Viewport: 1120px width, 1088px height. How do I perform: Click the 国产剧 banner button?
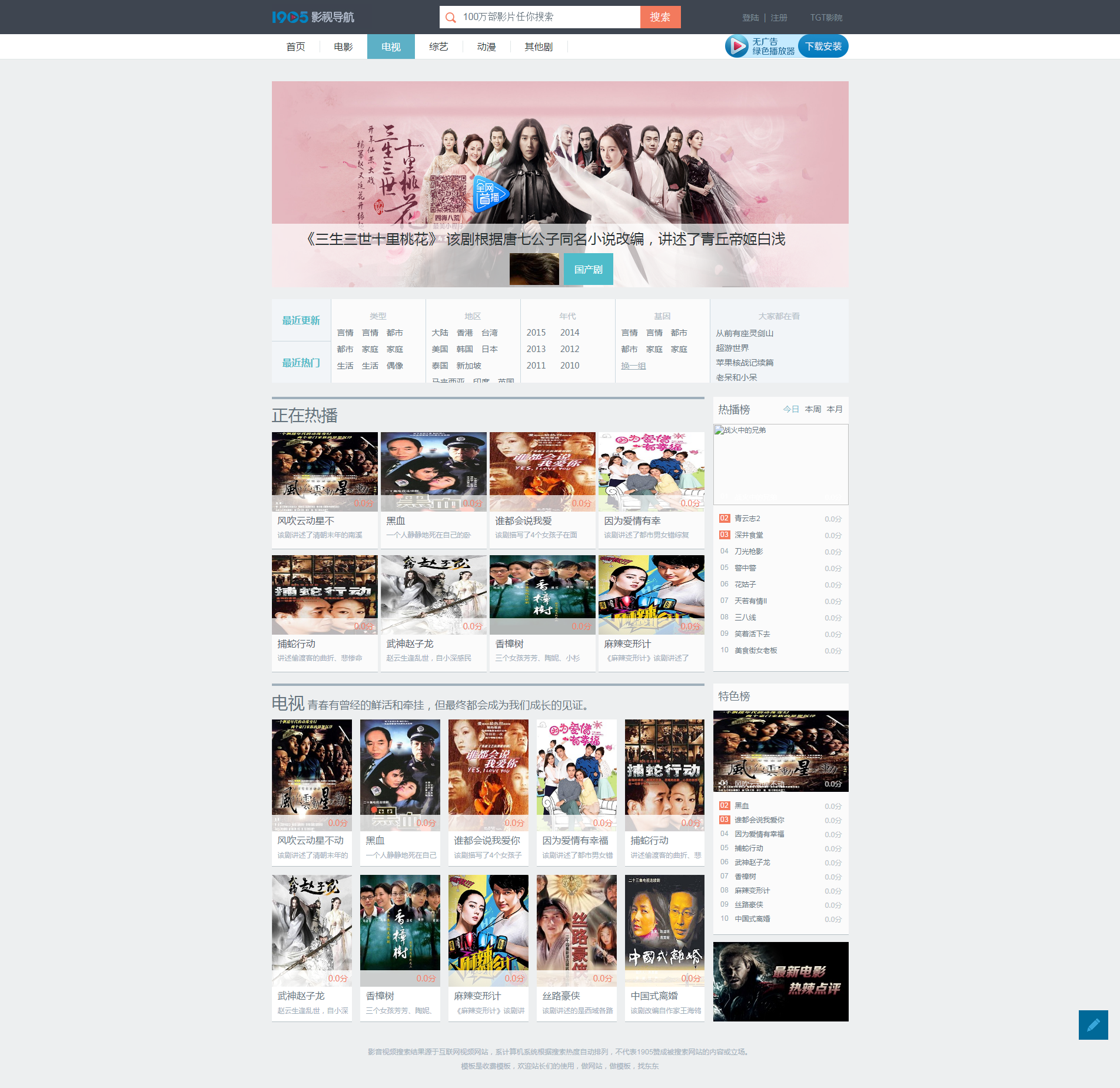[x=589, y=269]
